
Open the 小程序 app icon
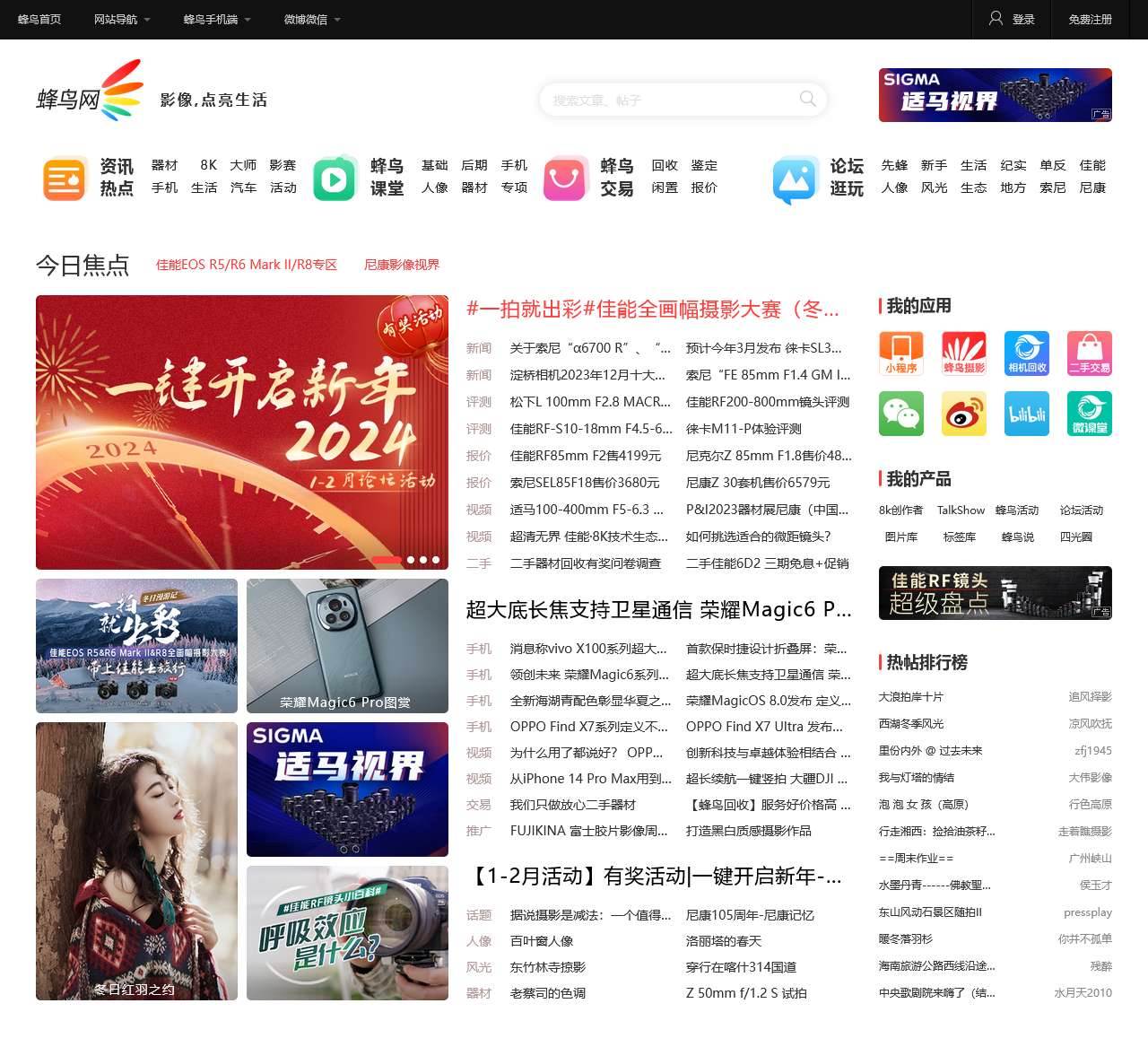click(x=900, y=353)
